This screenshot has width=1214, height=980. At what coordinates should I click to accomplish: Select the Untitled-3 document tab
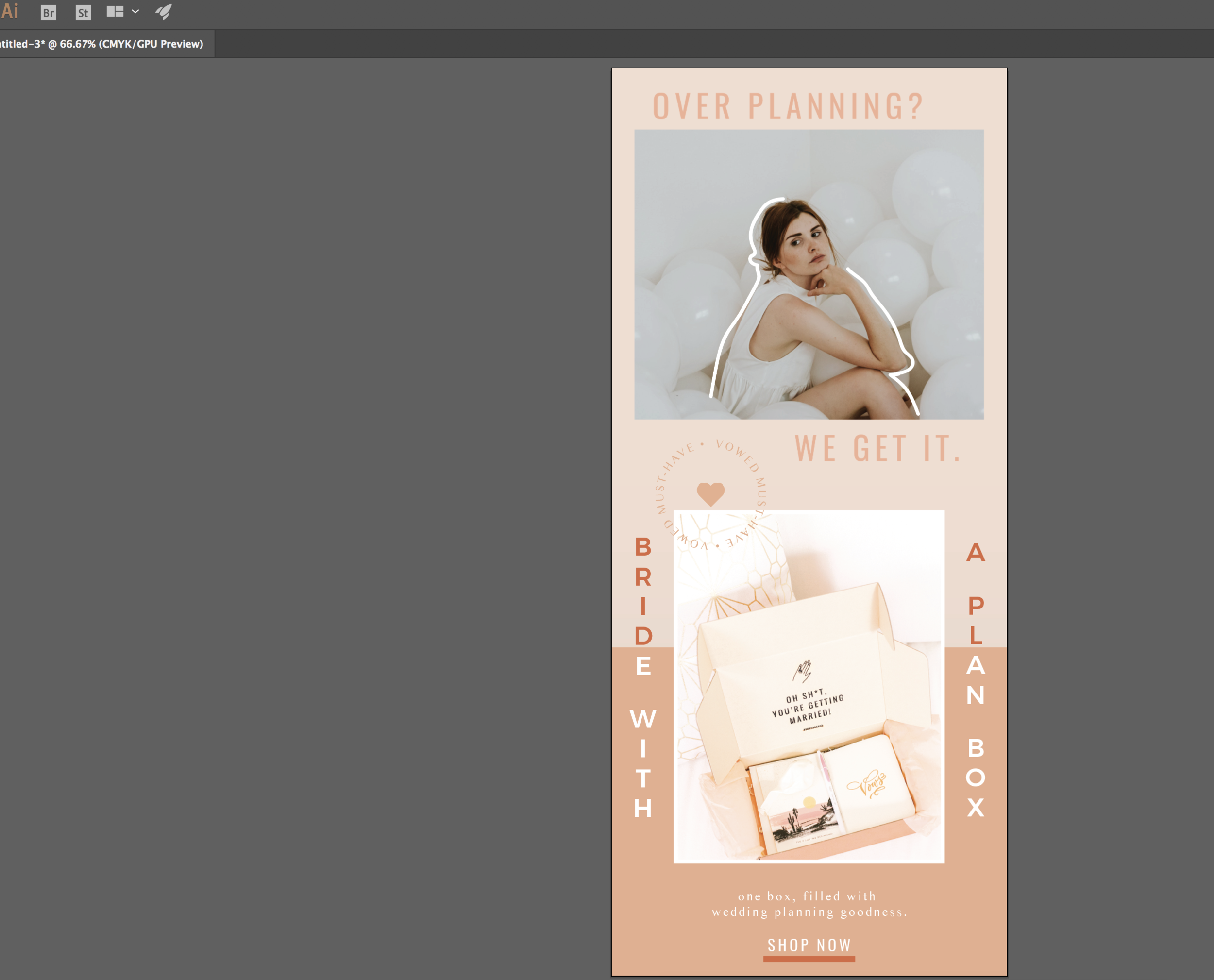(101, 44)
